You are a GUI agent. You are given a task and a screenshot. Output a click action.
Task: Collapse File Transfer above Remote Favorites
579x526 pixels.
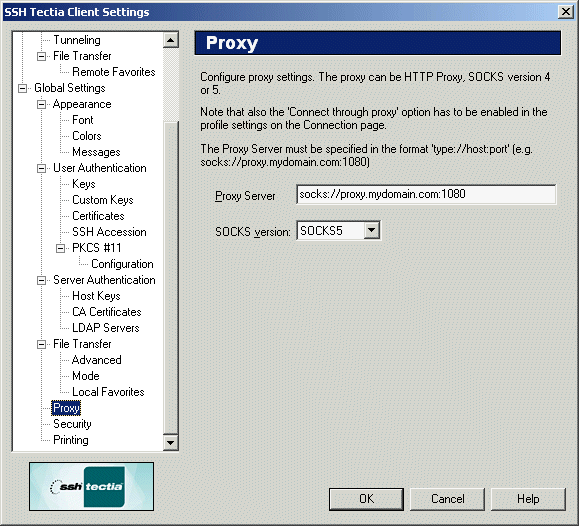(x=42, y=57)
